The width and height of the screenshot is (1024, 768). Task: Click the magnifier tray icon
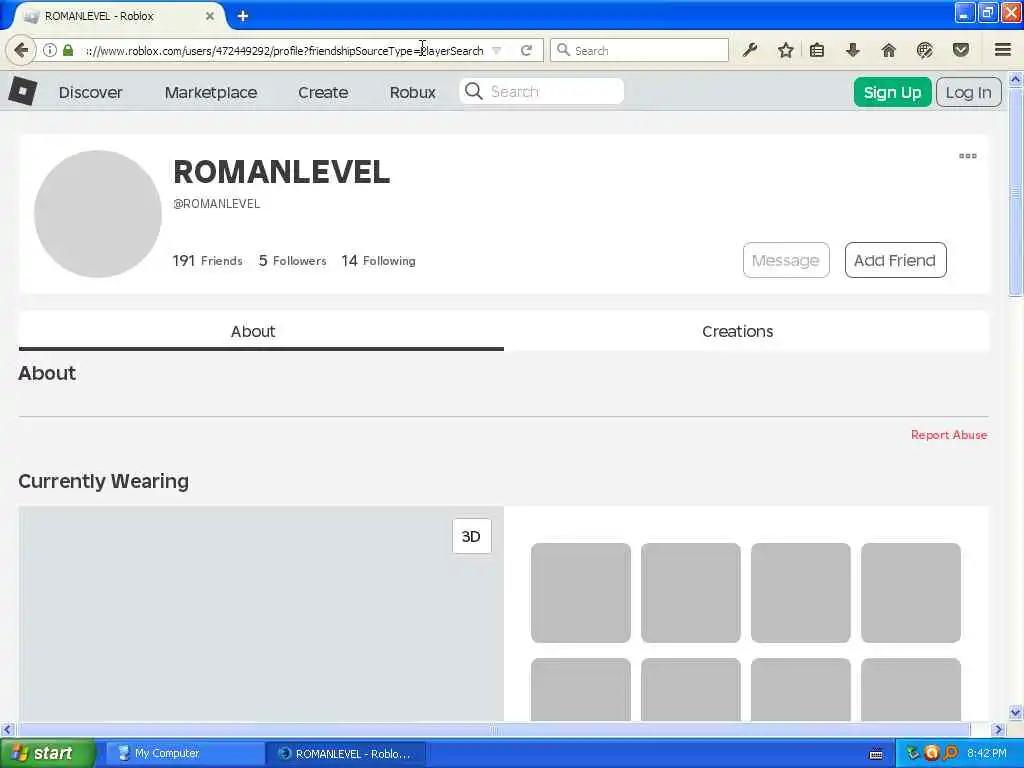[951, 754]
